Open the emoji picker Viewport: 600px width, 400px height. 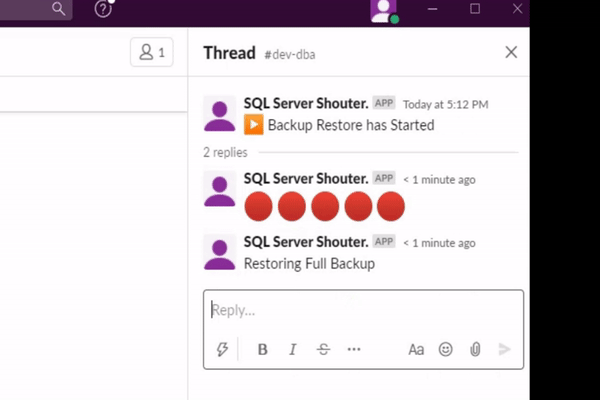click(446, 349)
